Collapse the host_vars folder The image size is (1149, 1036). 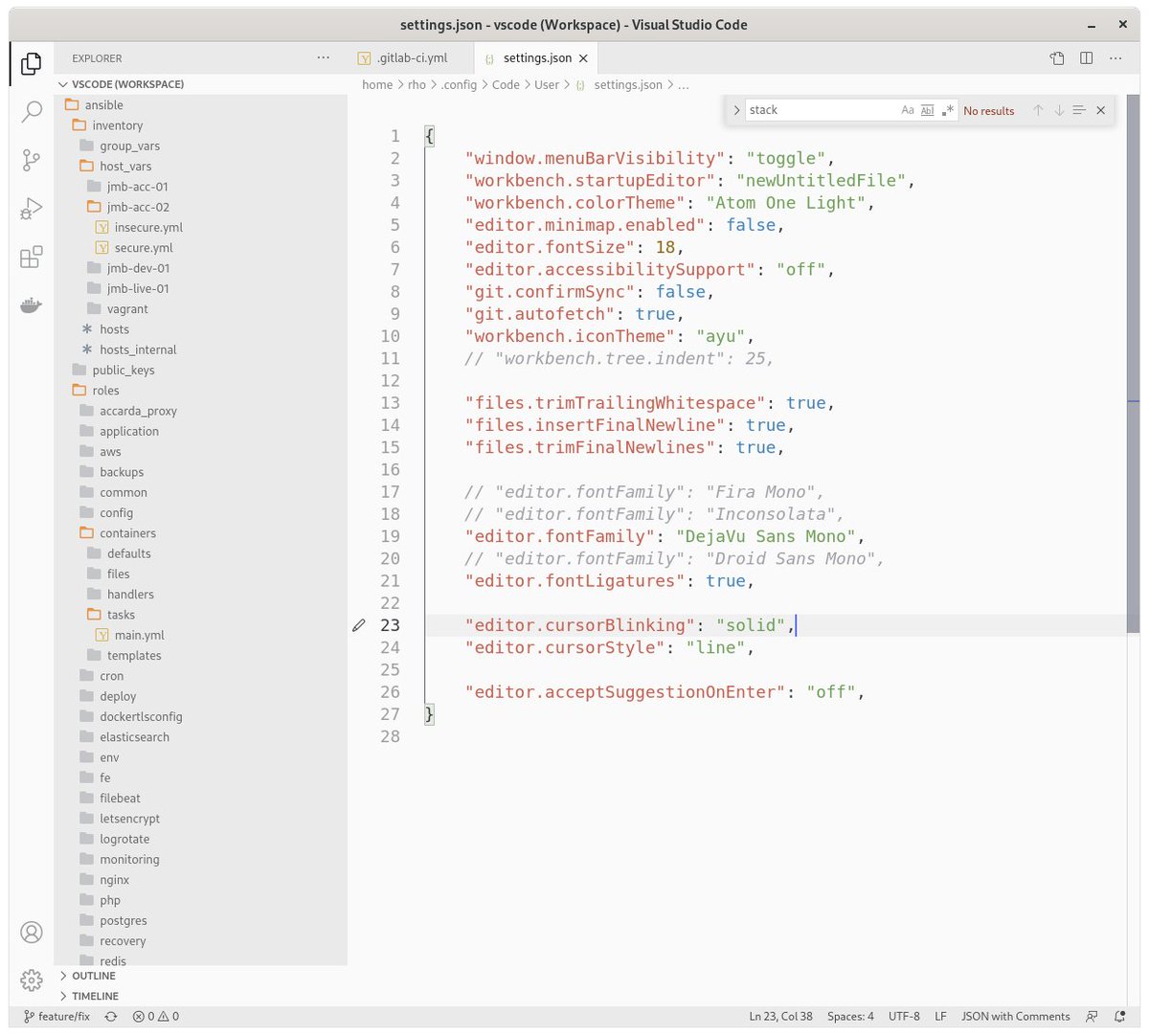[x=201, y=167]
